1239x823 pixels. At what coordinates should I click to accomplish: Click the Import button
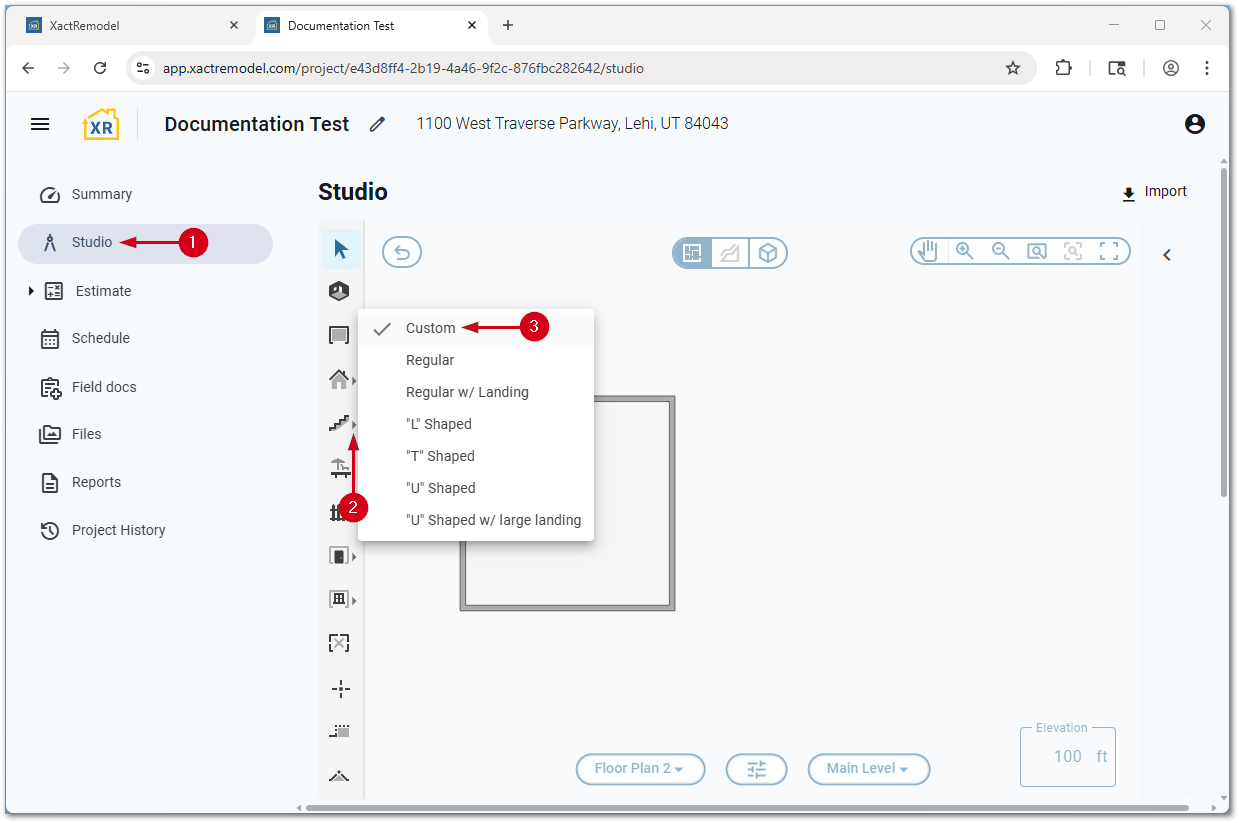[x=1154, y=192]
